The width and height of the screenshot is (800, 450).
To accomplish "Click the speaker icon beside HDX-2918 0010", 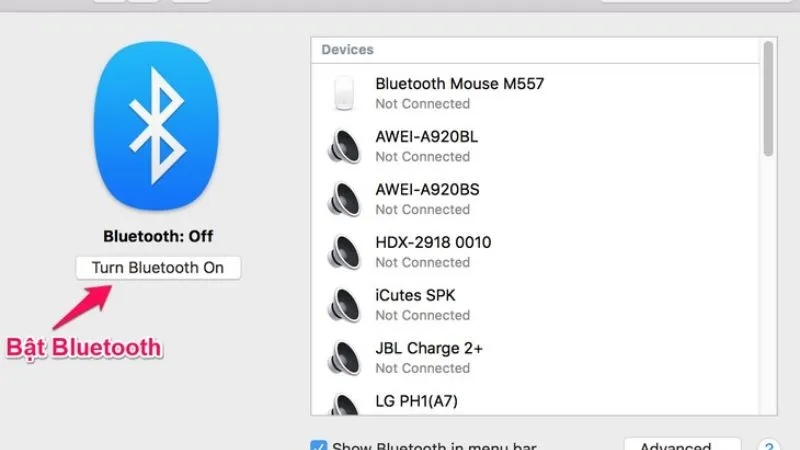I will pyautogui.click(x=344, y=252).
